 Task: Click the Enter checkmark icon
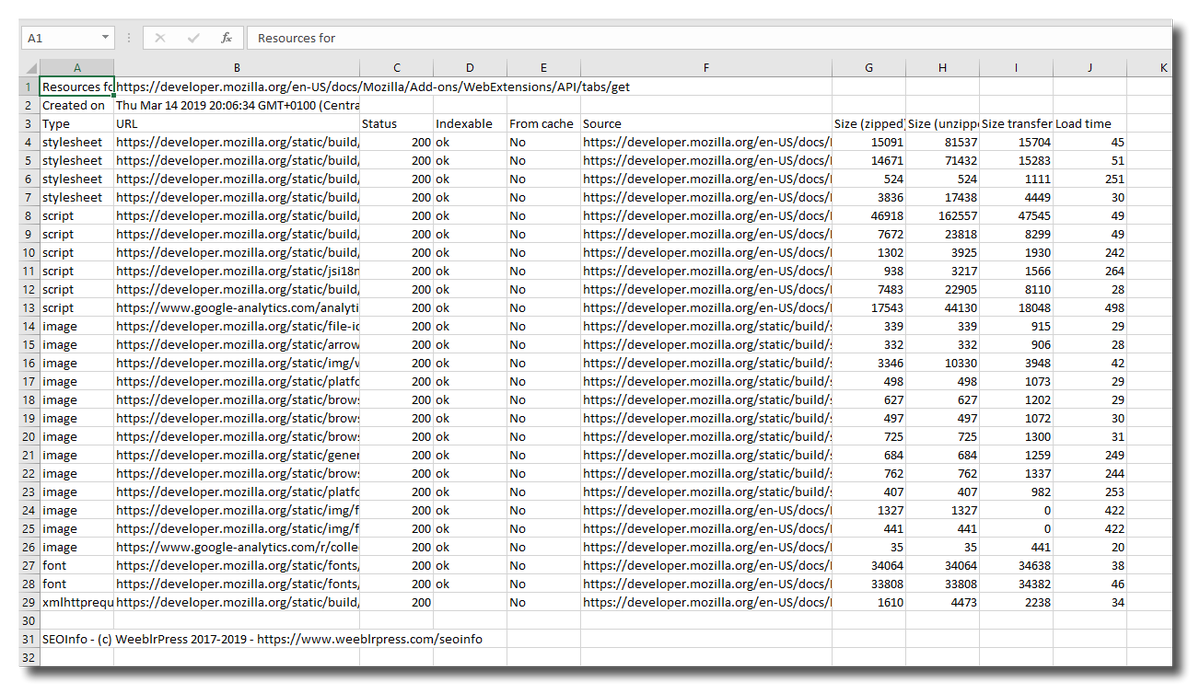coord(193,38)
